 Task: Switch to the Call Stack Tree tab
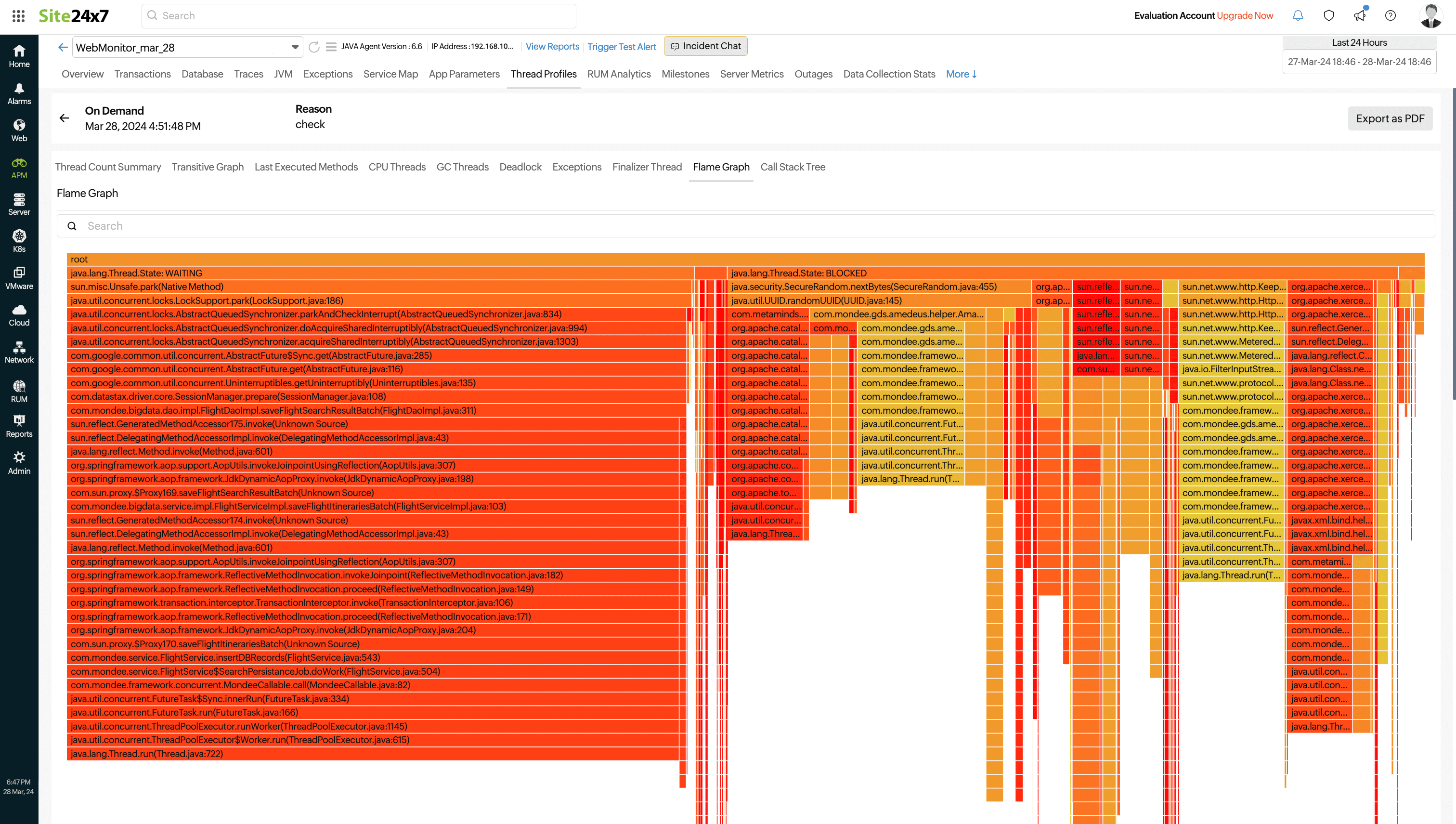pyautogui.click(x=793, y=167)
